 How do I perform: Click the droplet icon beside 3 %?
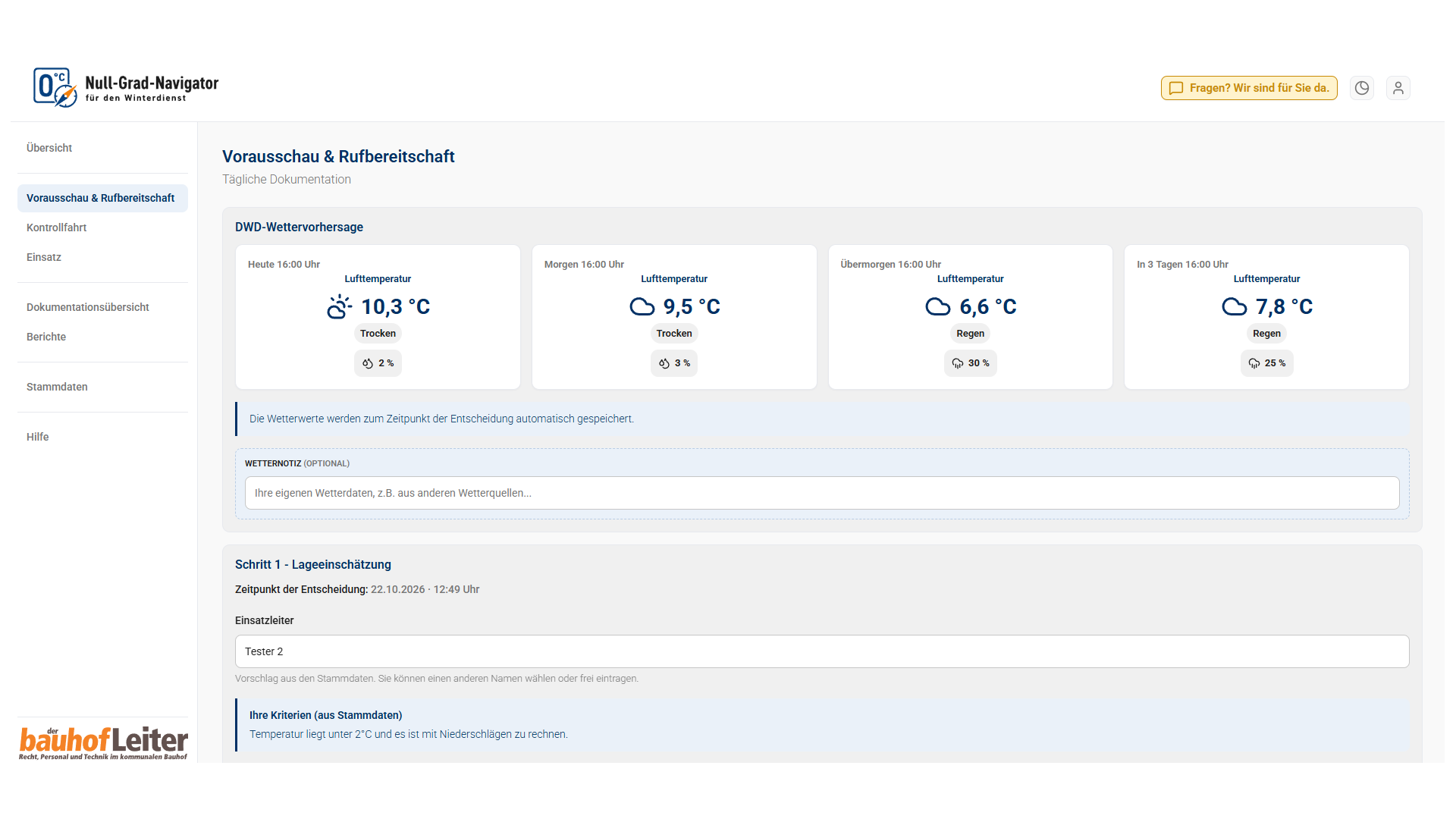pos(664,363)
